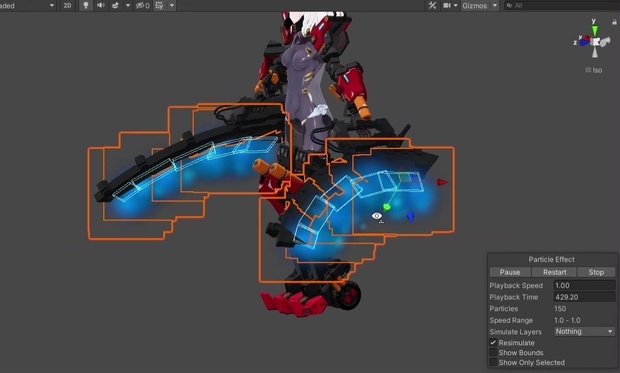Toggle the scene grid icon
This screenshot has width=620, height=373.
click(x=159, y=6)
